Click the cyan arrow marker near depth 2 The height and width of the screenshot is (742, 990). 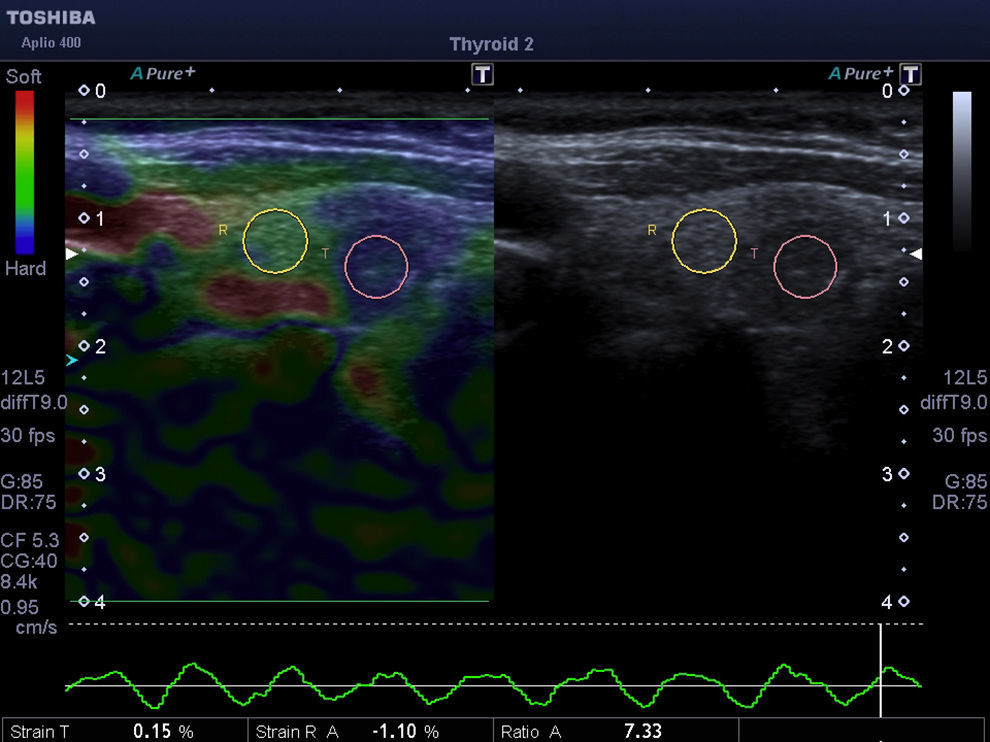click(x=71, y=360)
